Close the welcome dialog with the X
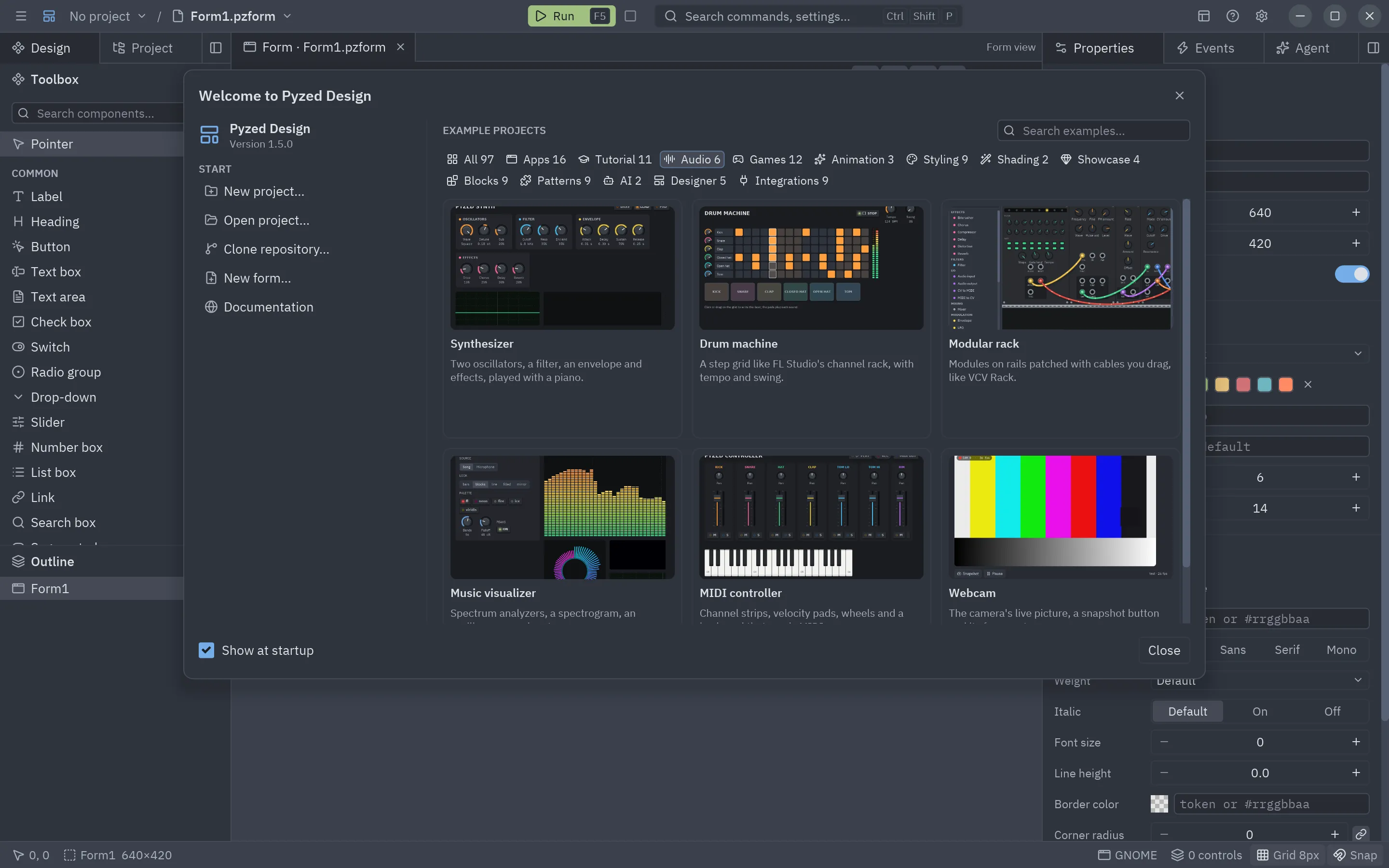 1180,95
